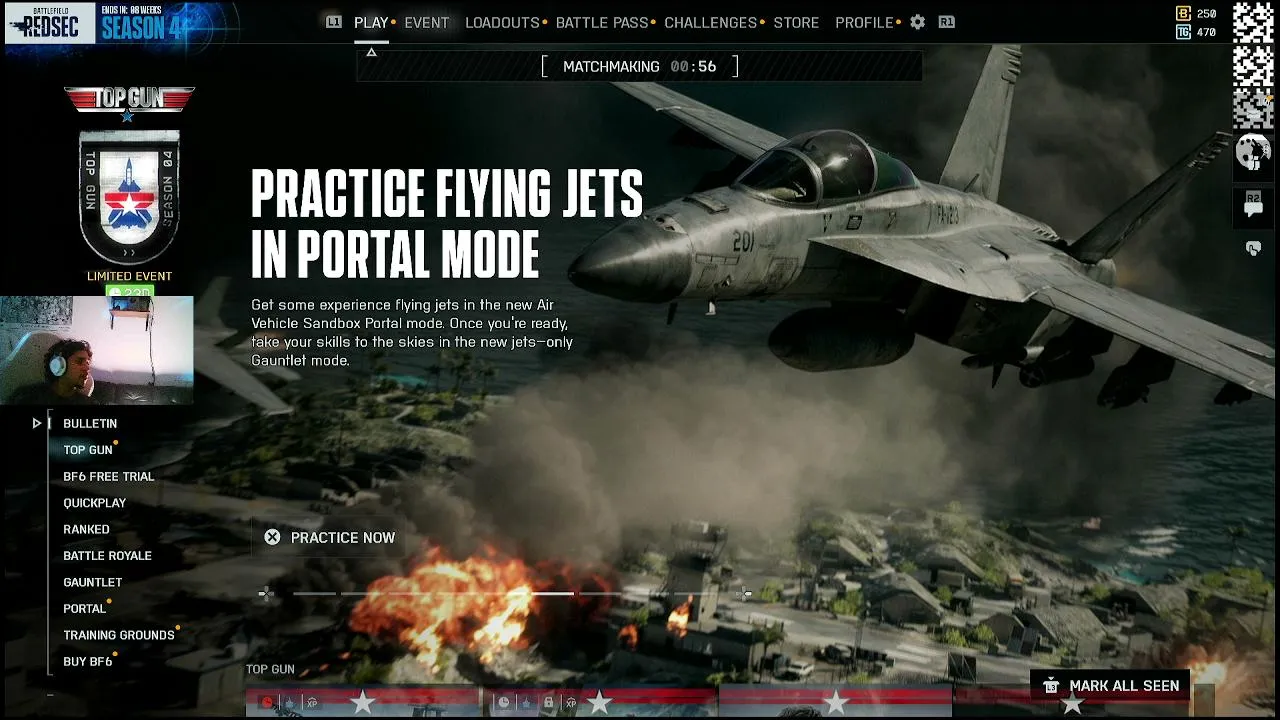Screen dimensions: 1280x720
Task: Click the blue TG currency icon
Action: 1184,32
